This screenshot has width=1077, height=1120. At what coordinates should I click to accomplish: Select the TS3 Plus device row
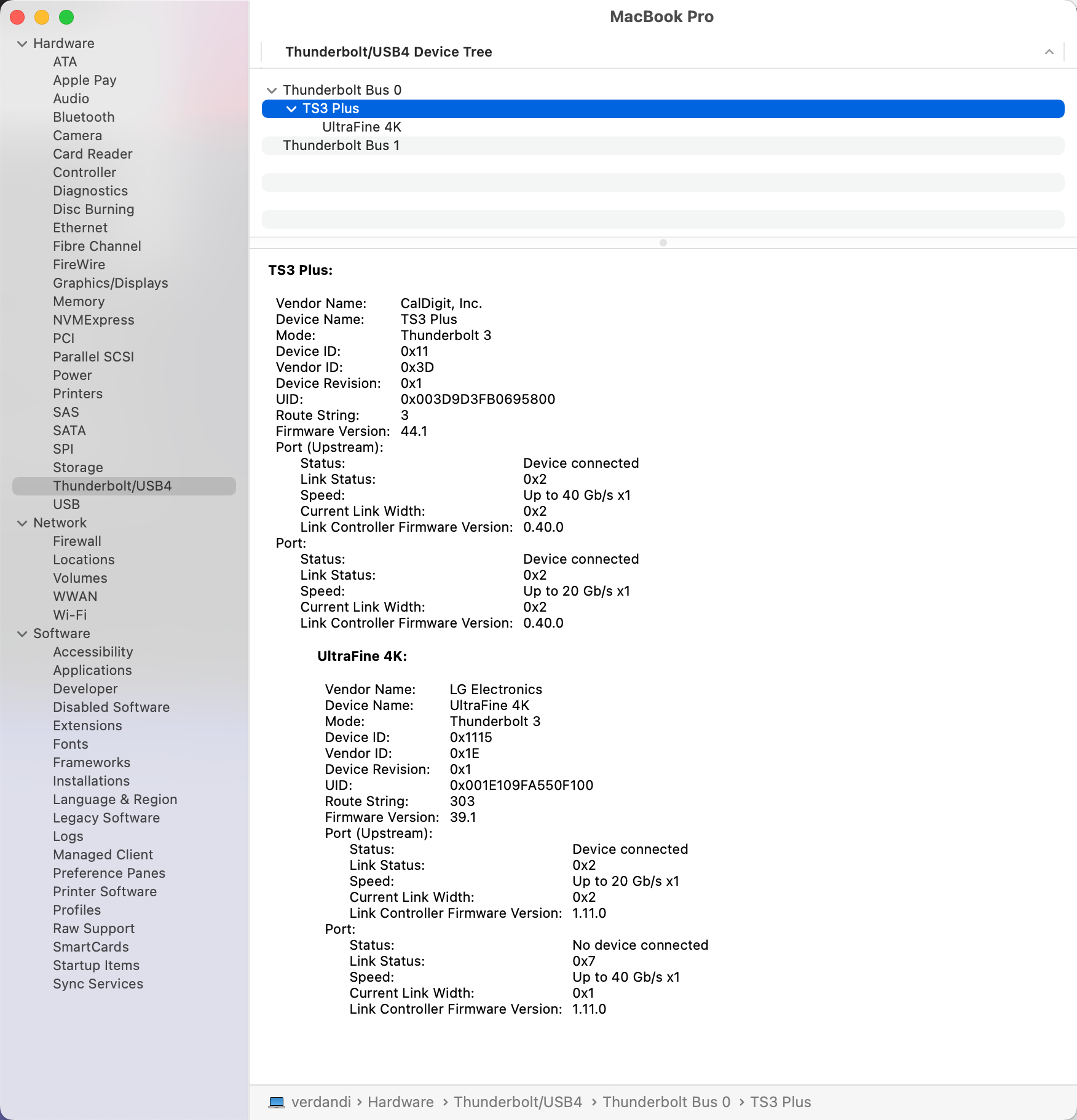(663, 109)
